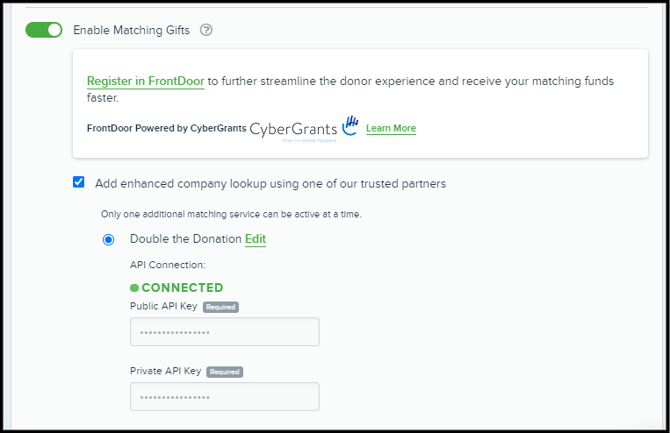Click Edit next to Double the Donation
670x433 pixels.
tap(255, 239)
